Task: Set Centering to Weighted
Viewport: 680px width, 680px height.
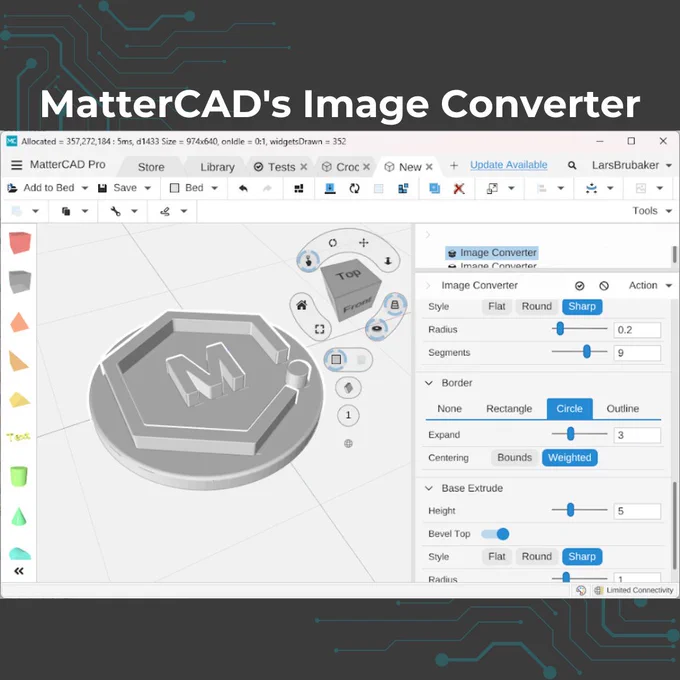Action: tap(569, 458)
